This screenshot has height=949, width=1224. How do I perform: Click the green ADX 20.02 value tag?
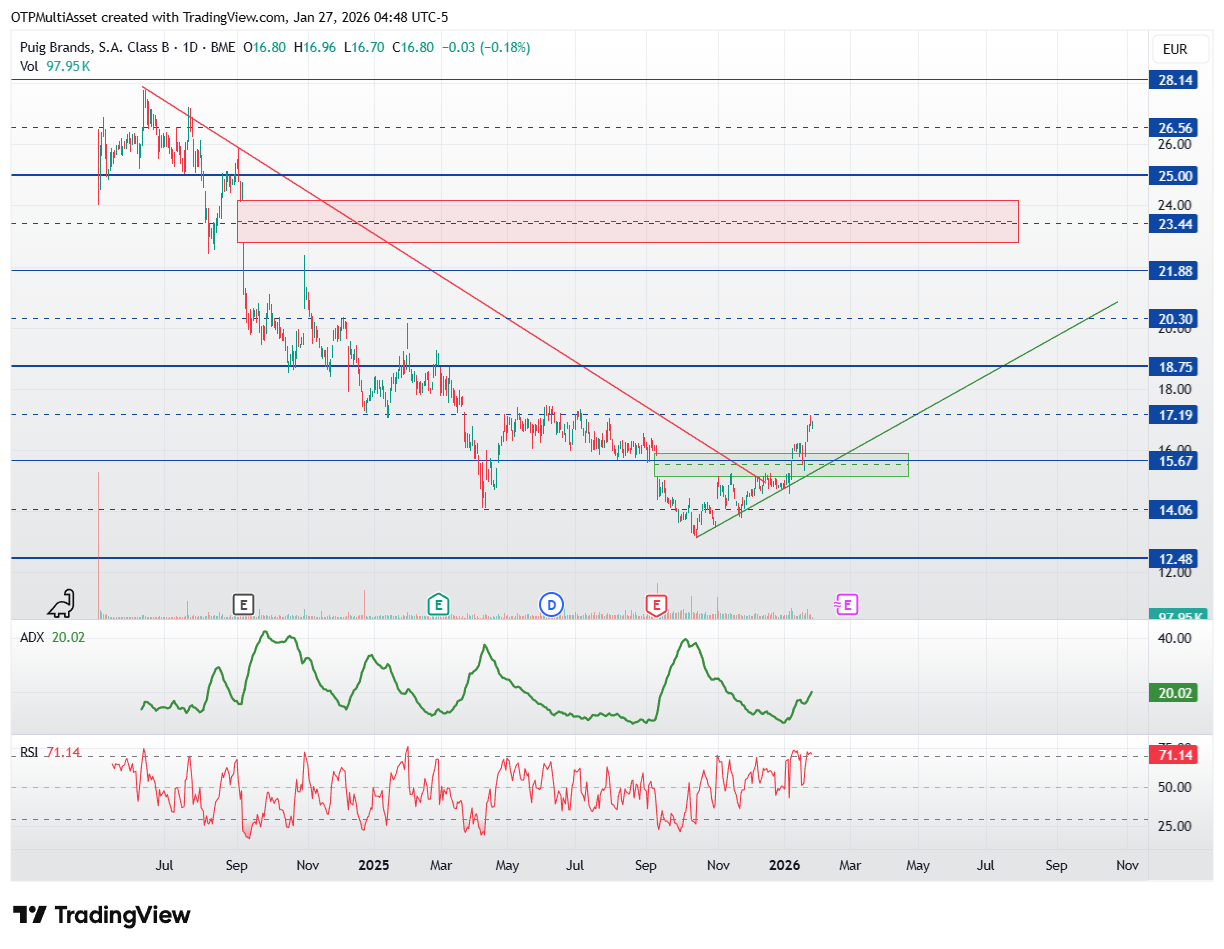pyautogui.click(x=1173, y=693)
